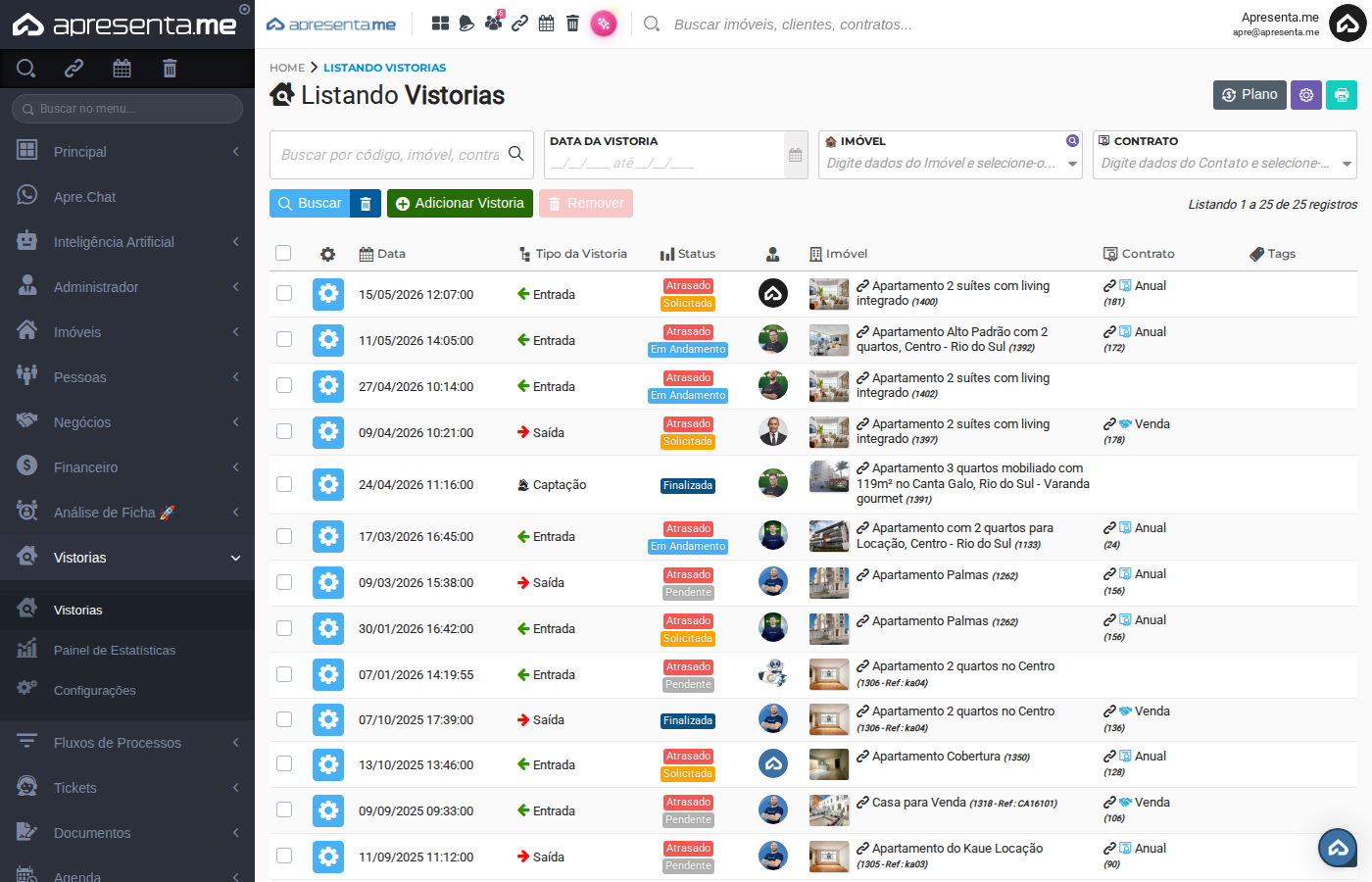Screen dimensions: 1372x882
Task: Check the row dated 09/03/2026 15:38:00
Action: pos(284,582)
